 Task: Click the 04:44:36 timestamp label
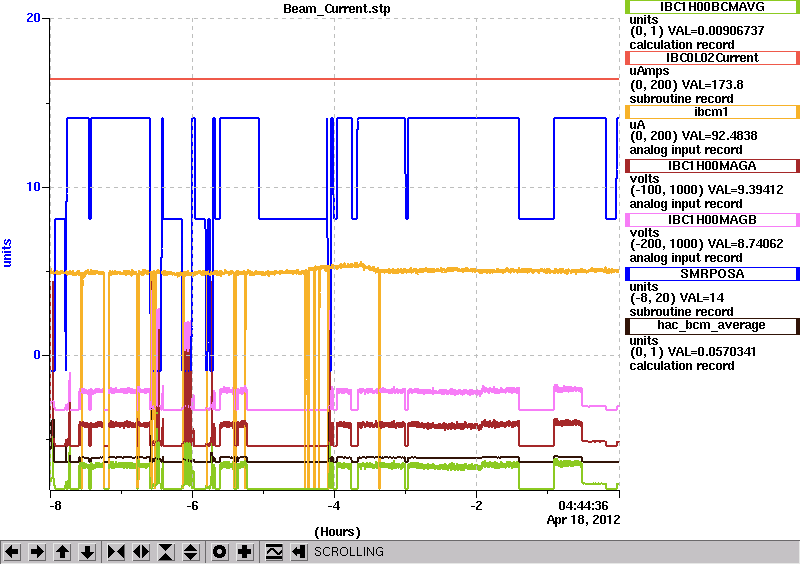[x=583, y=506]
